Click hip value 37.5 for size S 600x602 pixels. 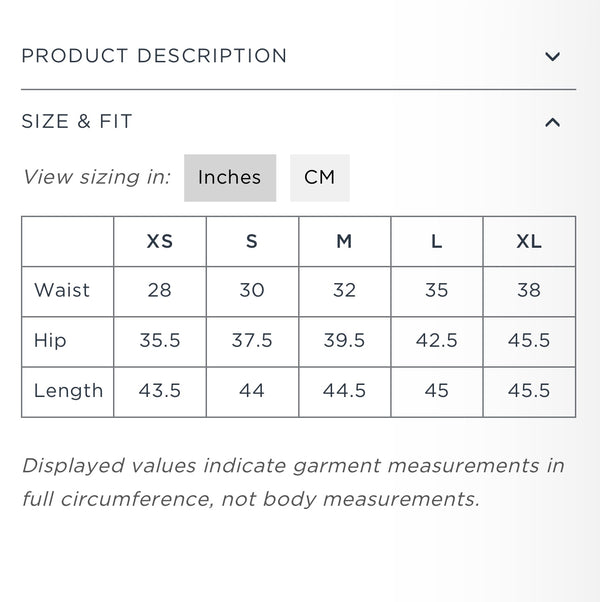tap(252, 340)
